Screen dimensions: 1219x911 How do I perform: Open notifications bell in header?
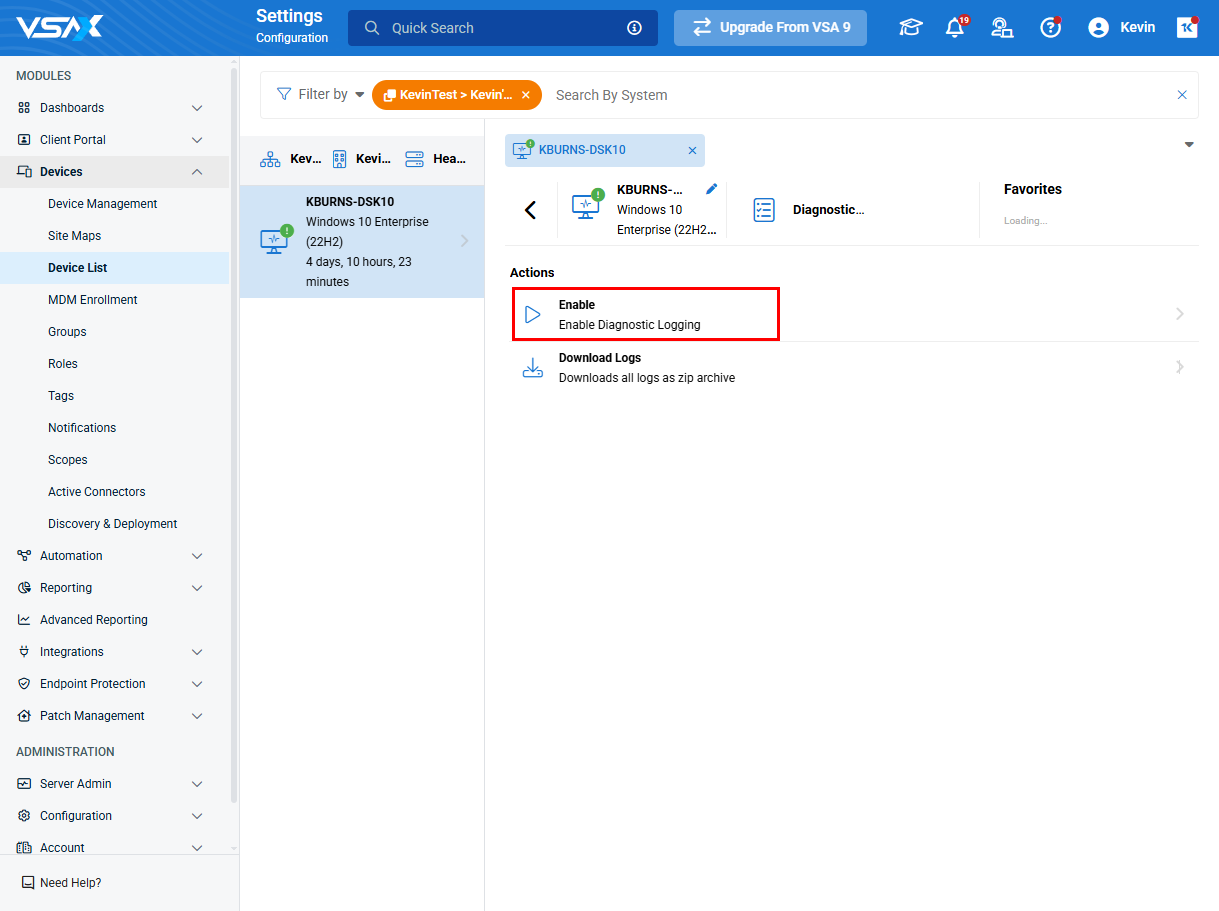pos(955,27)
